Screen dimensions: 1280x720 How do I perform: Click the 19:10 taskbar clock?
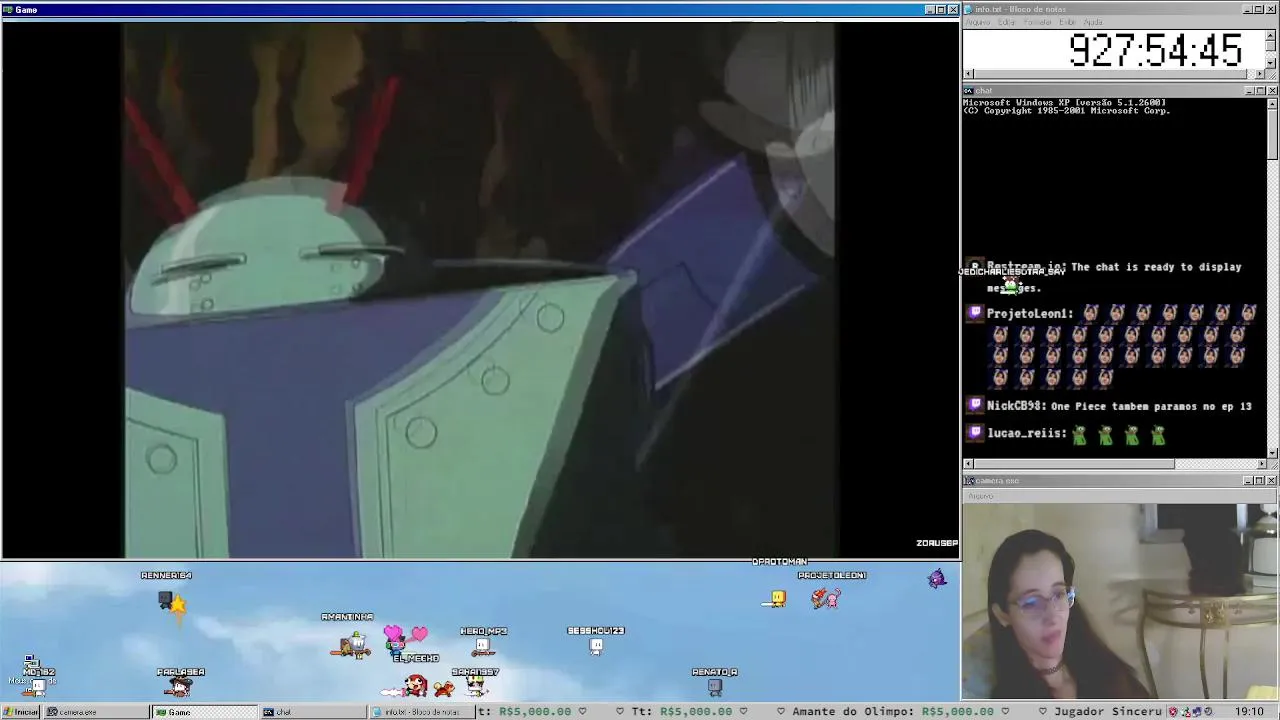coord(1249,712)
